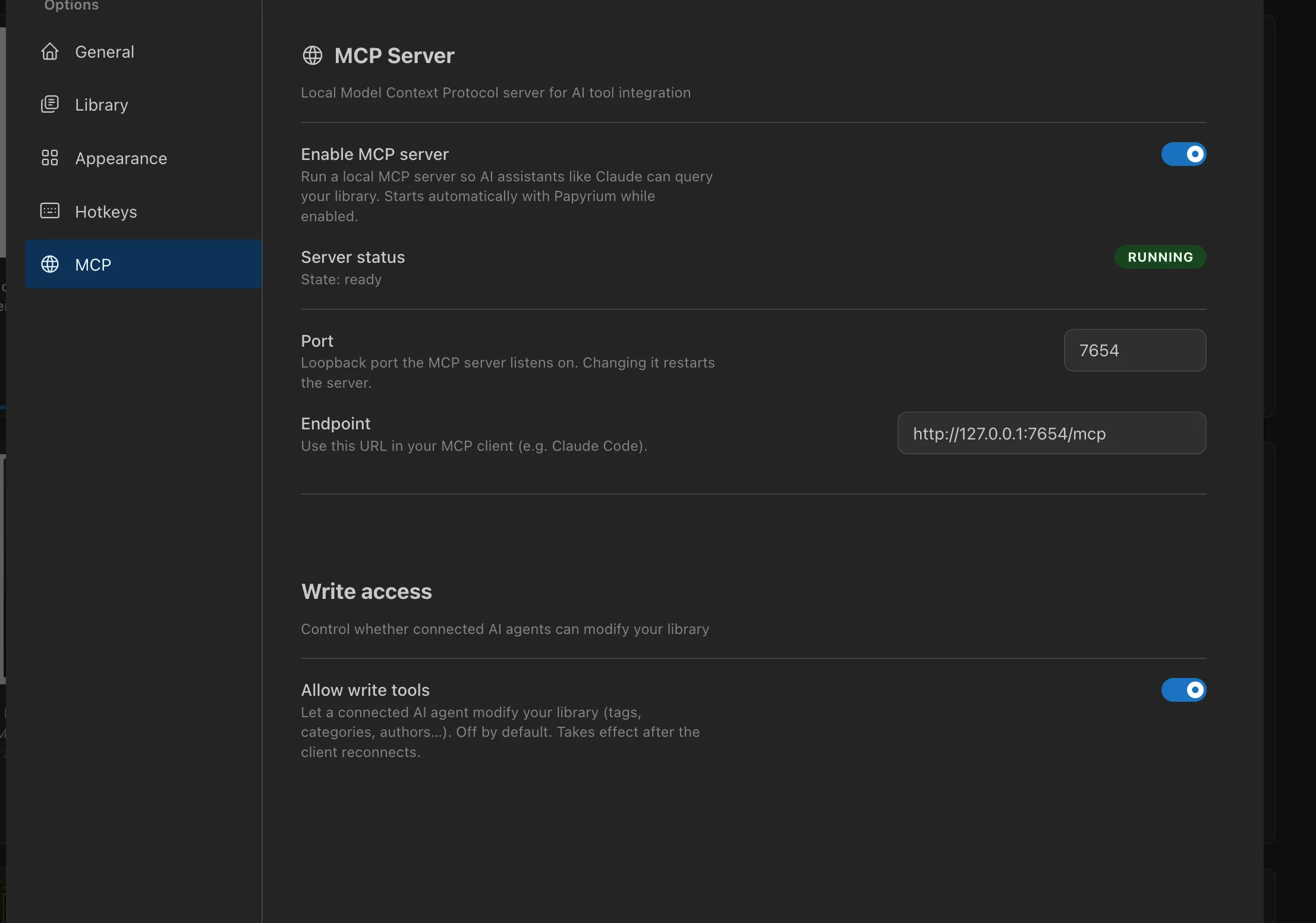Screen dimensions: 1316x923
Task: Click the MCP globe icon in sidebar
Action: click(x=50, y=264)
